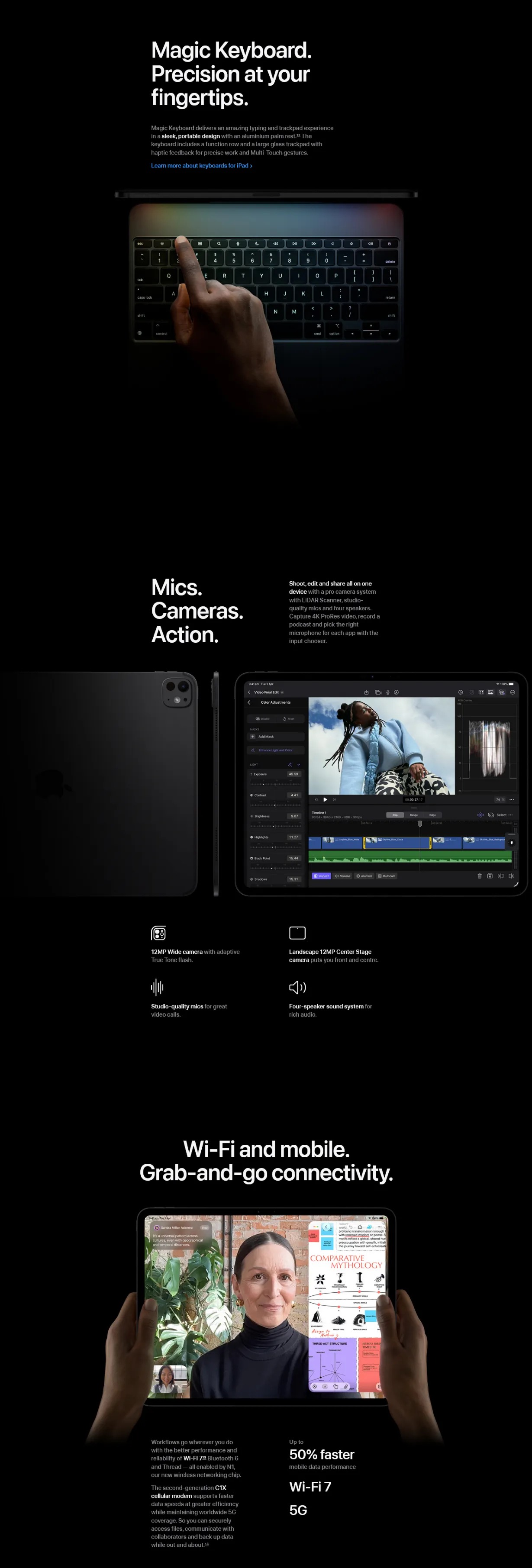The width and height of the screenshot is (532, 1568).
Task: Open the Select options ellipsis in timeline header
Action: tap(511, 815)
